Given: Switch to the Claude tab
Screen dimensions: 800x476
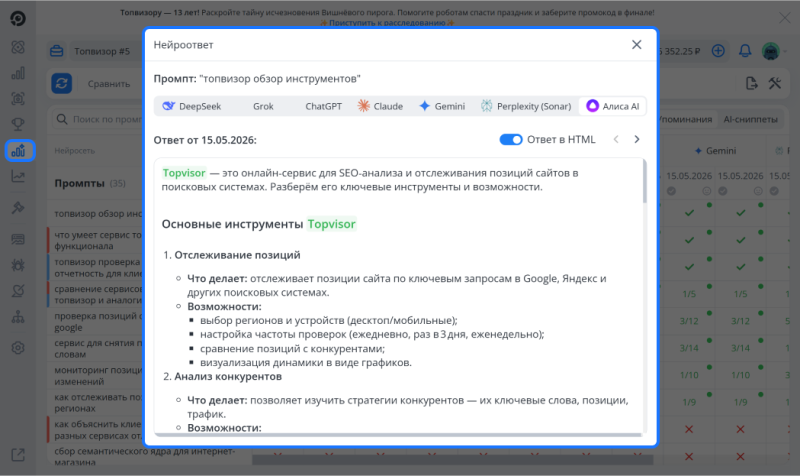Looking at the screenshot, I should (x=380, y=106).
